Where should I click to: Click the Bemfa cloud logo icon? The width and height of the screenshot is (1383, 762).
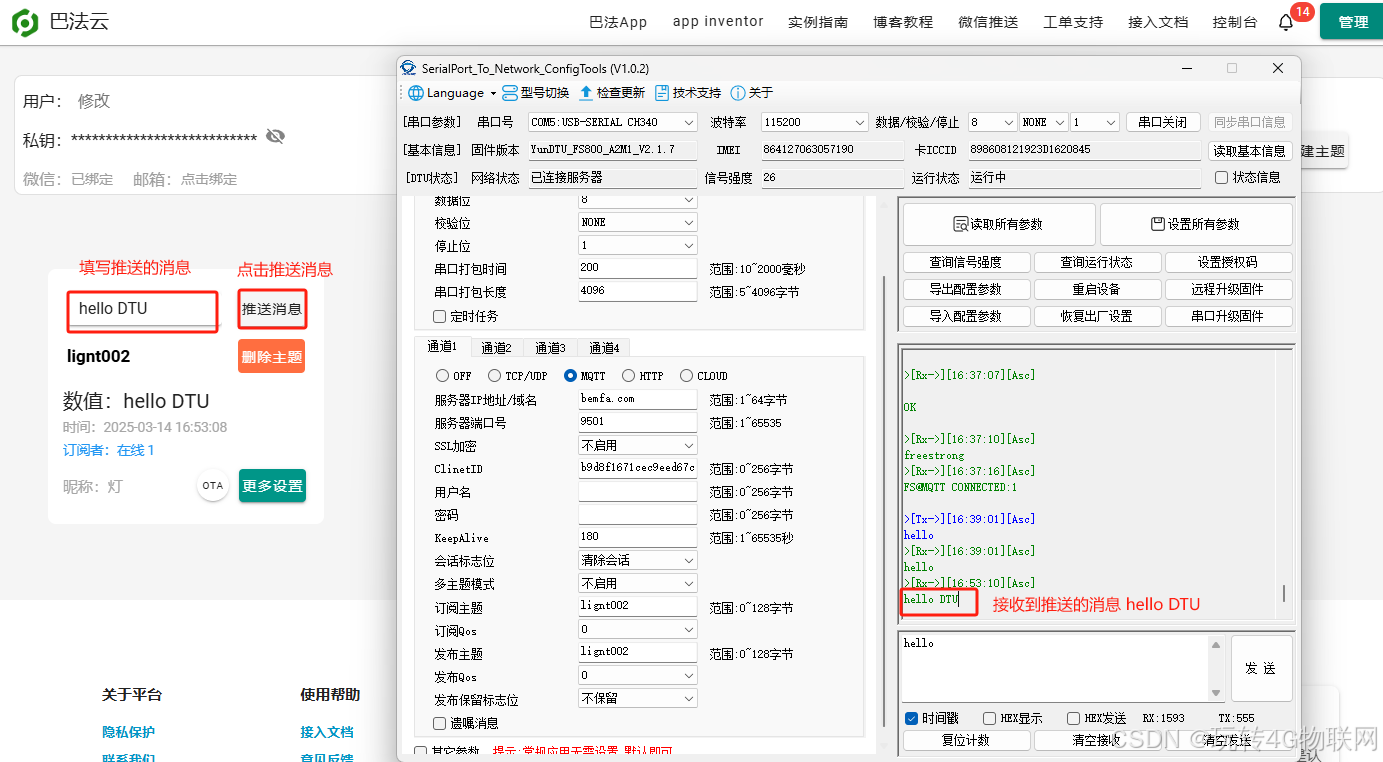25,22
